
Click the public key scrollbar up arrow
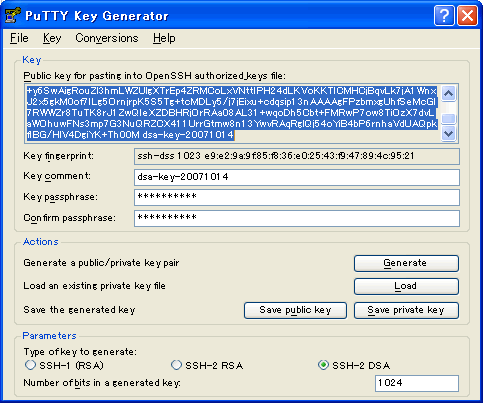tap(449, 93)
